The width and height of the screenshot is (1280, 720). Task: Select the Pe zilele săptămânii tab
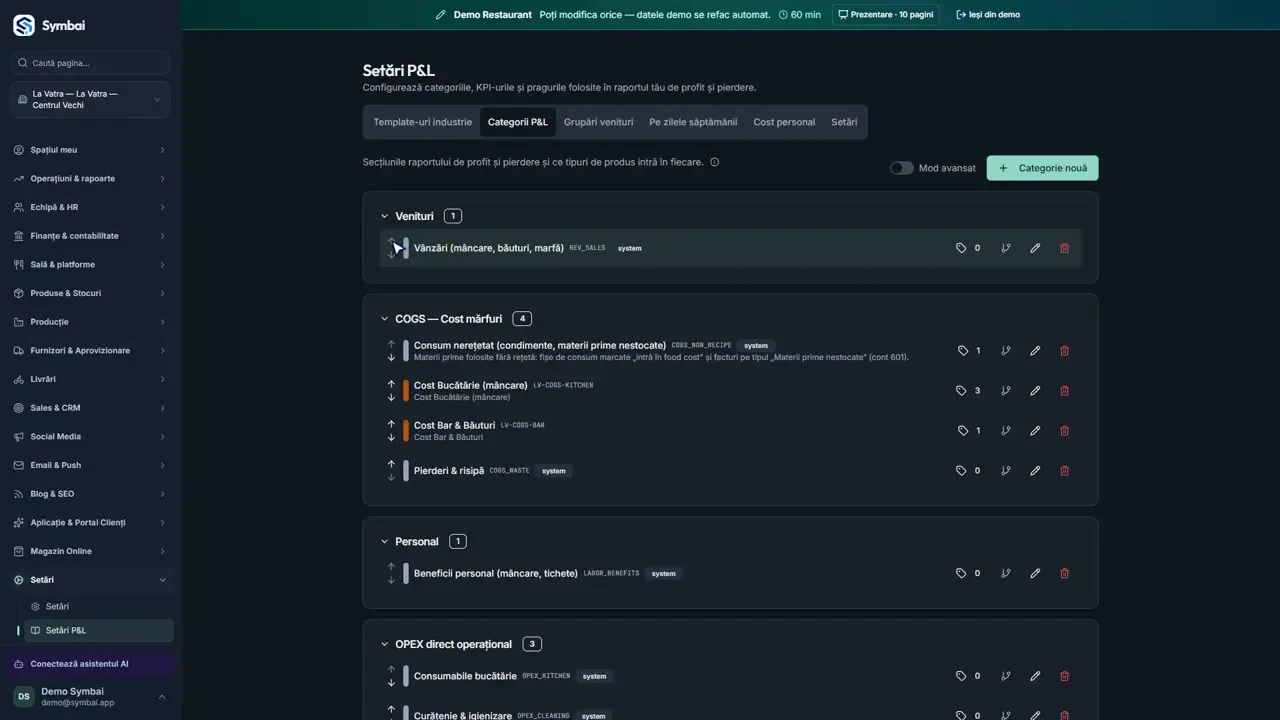pyautogui.click(x=693, y=122)
